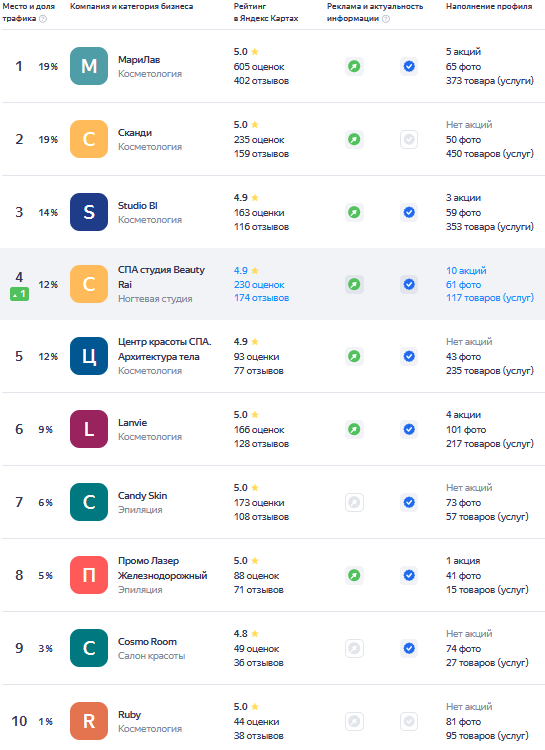Click the Наполнение профиля column header
The width and height of the screenshot is (545, 750).
[489, 6]
